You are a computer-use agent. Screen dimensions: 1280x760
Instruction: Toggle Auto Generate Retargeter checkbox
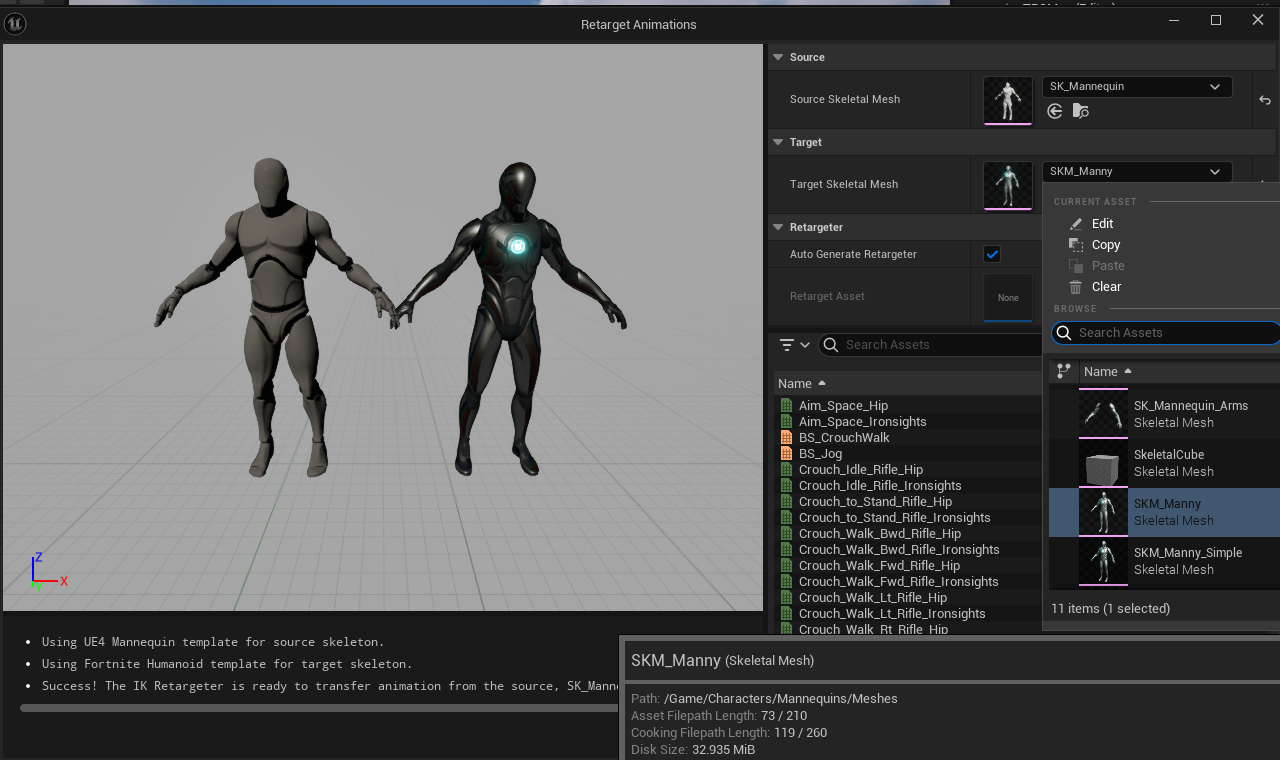(x=992, y=254)
